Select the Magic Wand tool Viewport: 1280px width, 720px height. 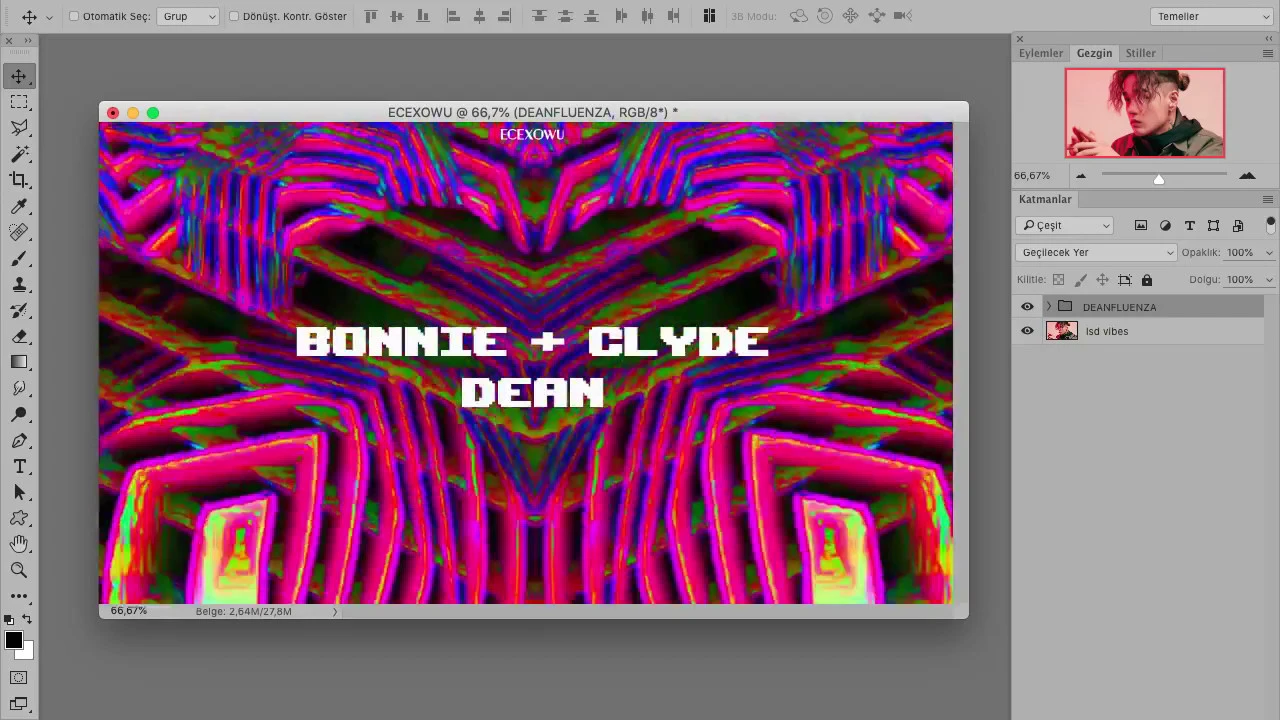[19, 154]
